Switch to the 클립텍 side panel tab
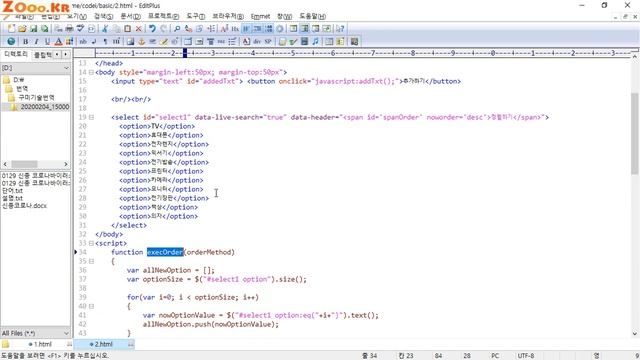The image size is (640, 360). coord(42,54)
